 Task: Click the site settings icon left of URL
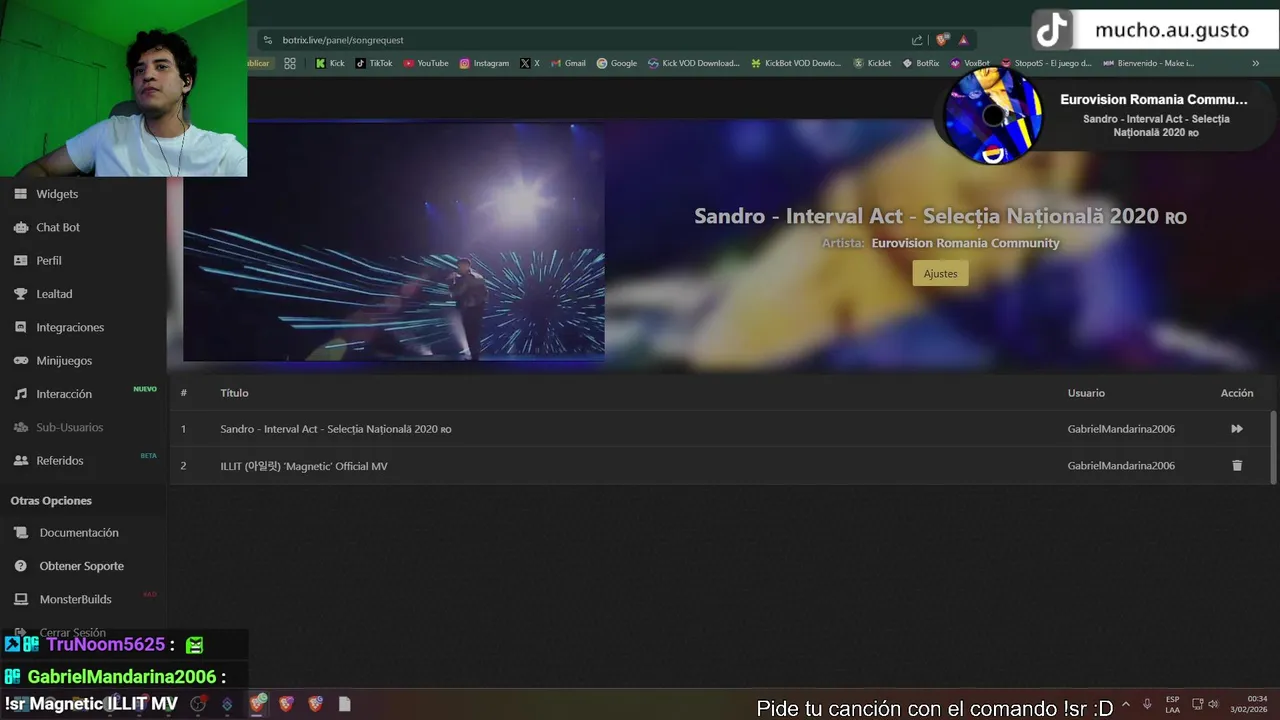[x=267, y=40]
